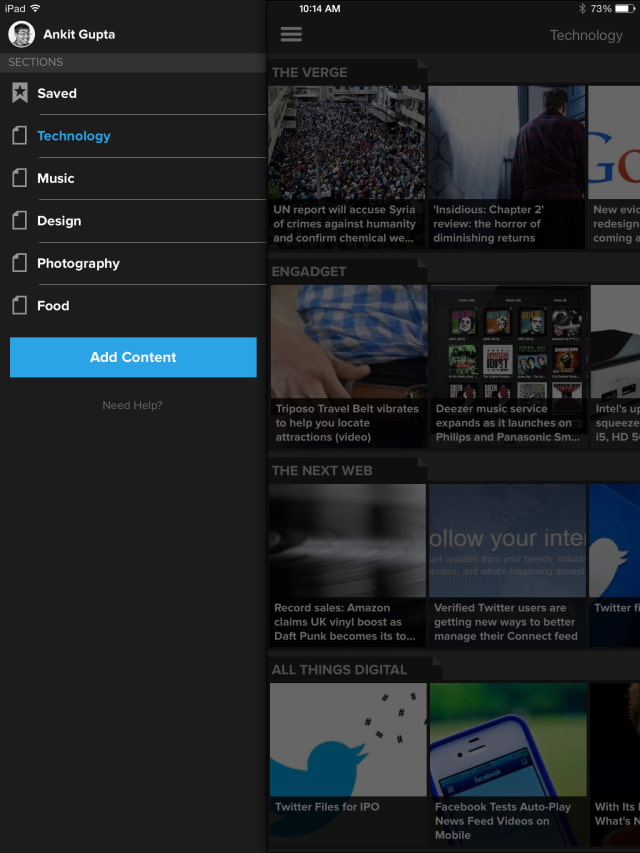Click the SECTIONS header label
This screenshot has width=640, height=853.
[35, 62]
